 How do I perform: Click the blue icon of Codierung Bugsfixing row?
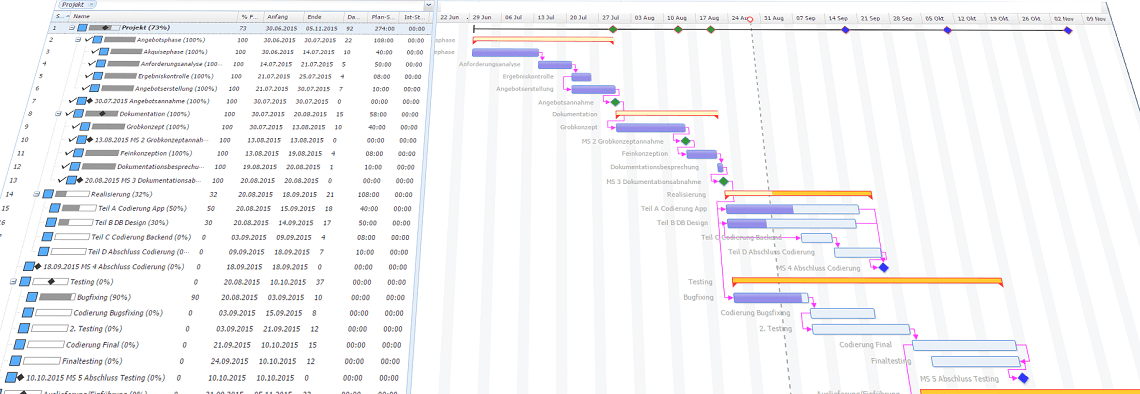coord(28,313)
